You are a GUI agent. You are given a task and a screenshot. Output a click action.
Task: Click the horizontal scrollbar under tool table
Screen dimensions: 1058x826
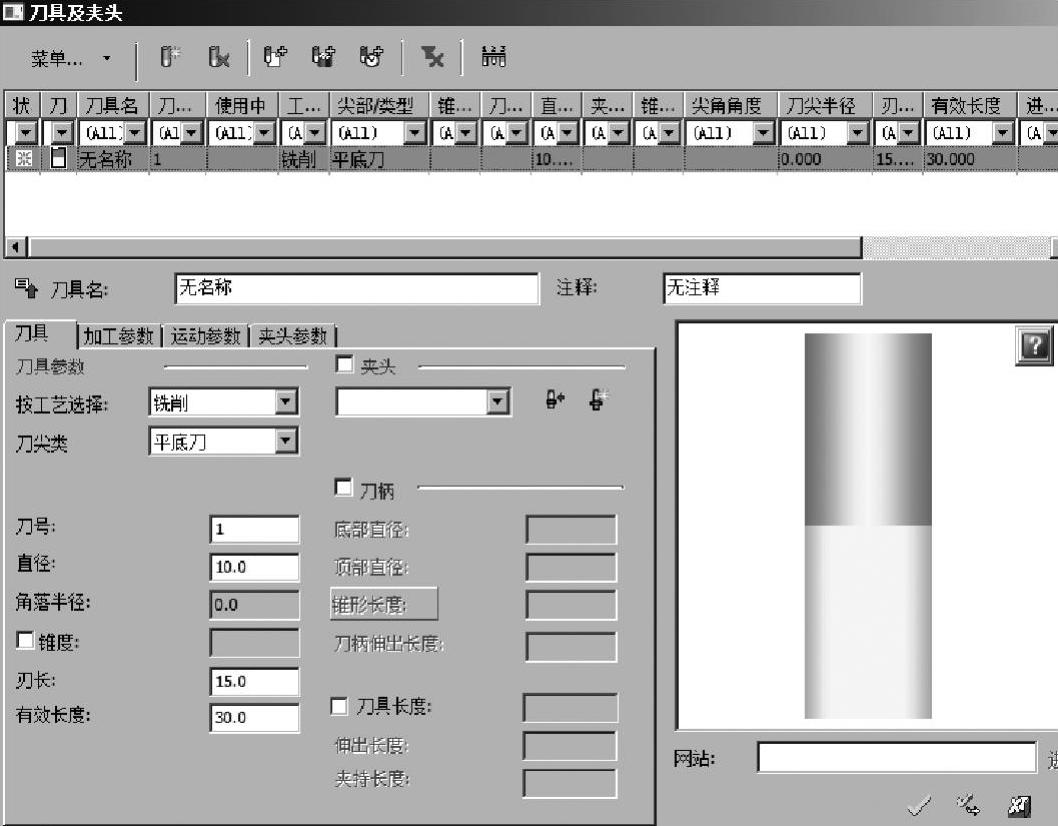pyautogui.click(x=440, y=246)
